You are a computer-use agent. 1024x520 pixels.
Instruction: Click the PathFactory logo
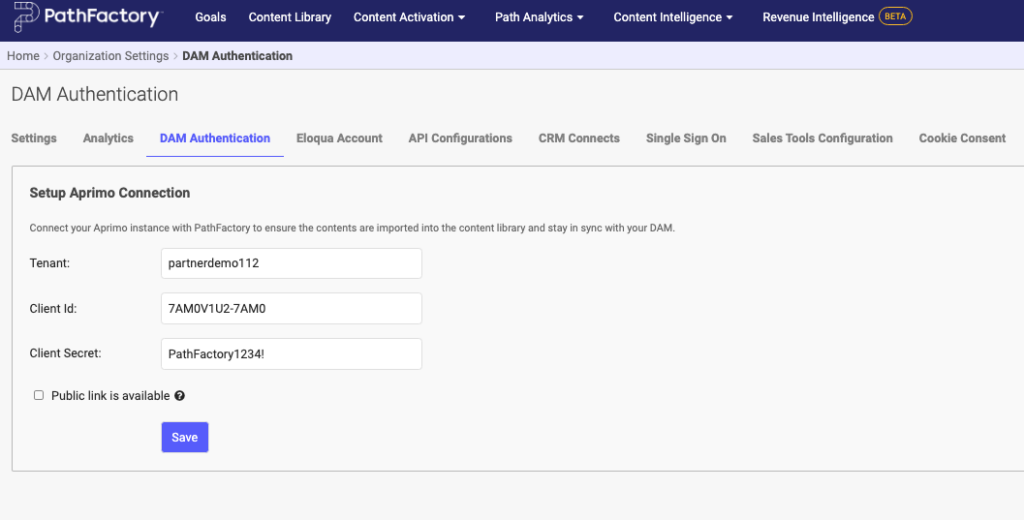[x=88, y=17]
